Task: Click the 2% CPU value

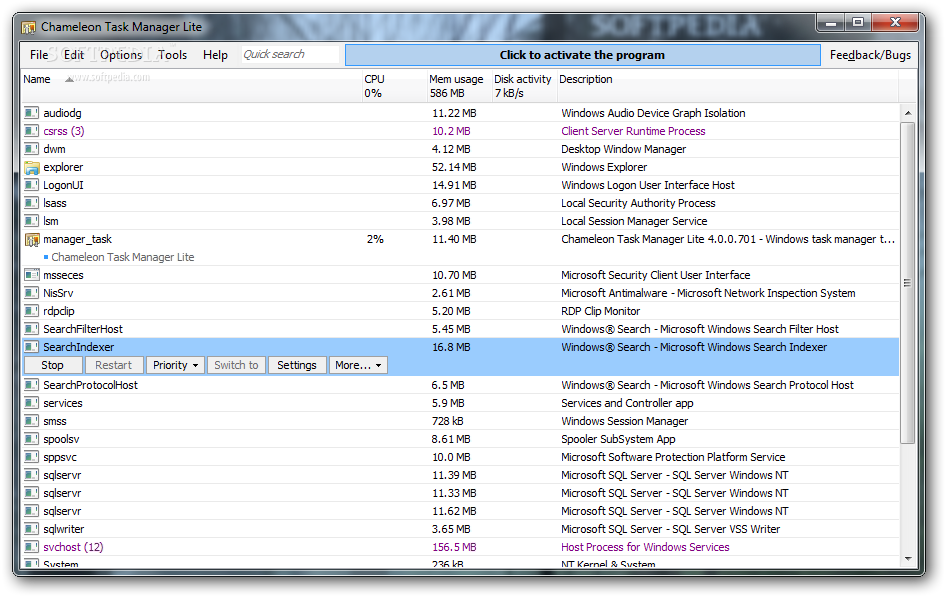Action: tap(375, 239)
